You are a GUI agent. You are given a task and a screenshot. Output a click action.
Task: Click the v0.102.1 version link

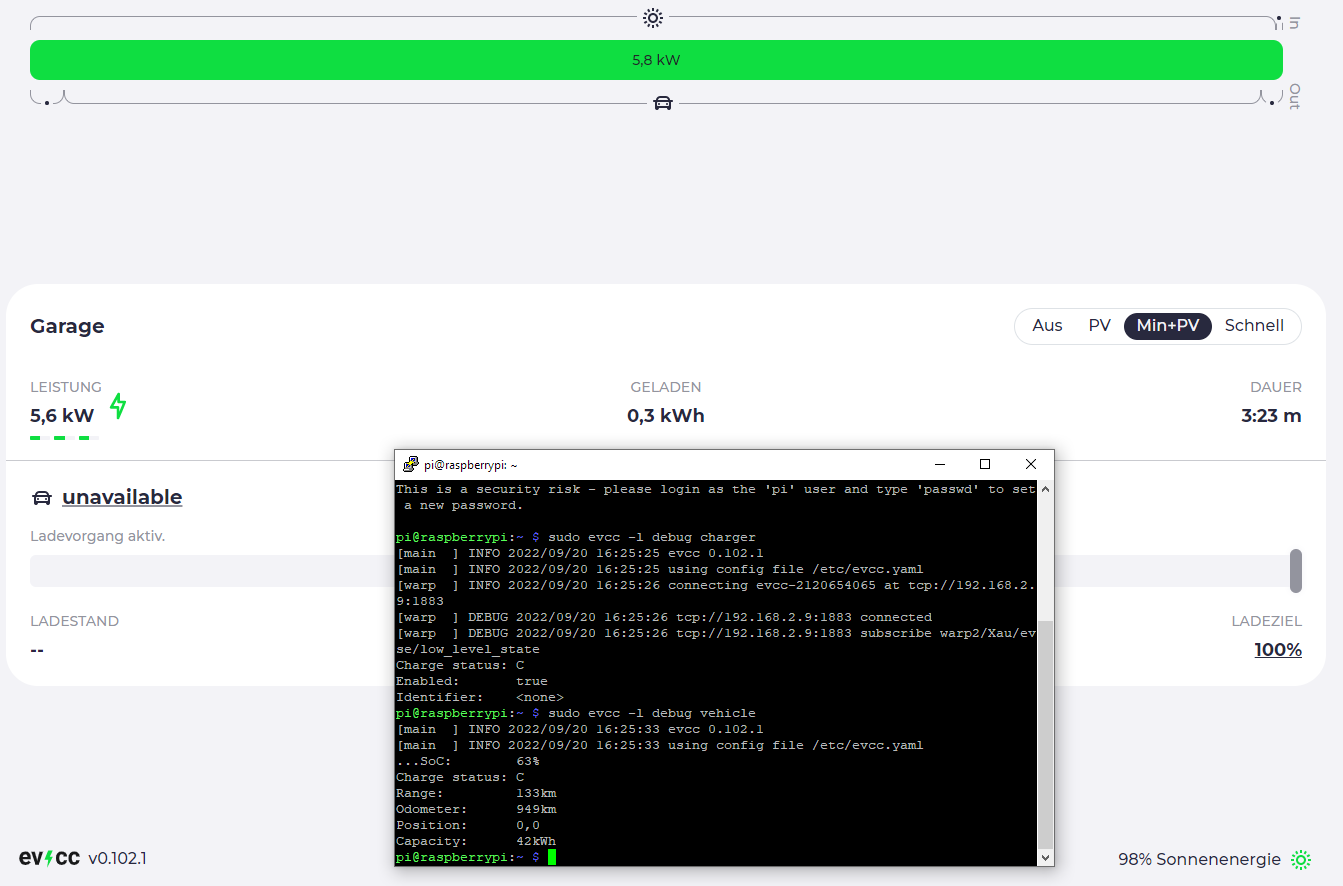point(117,858)
